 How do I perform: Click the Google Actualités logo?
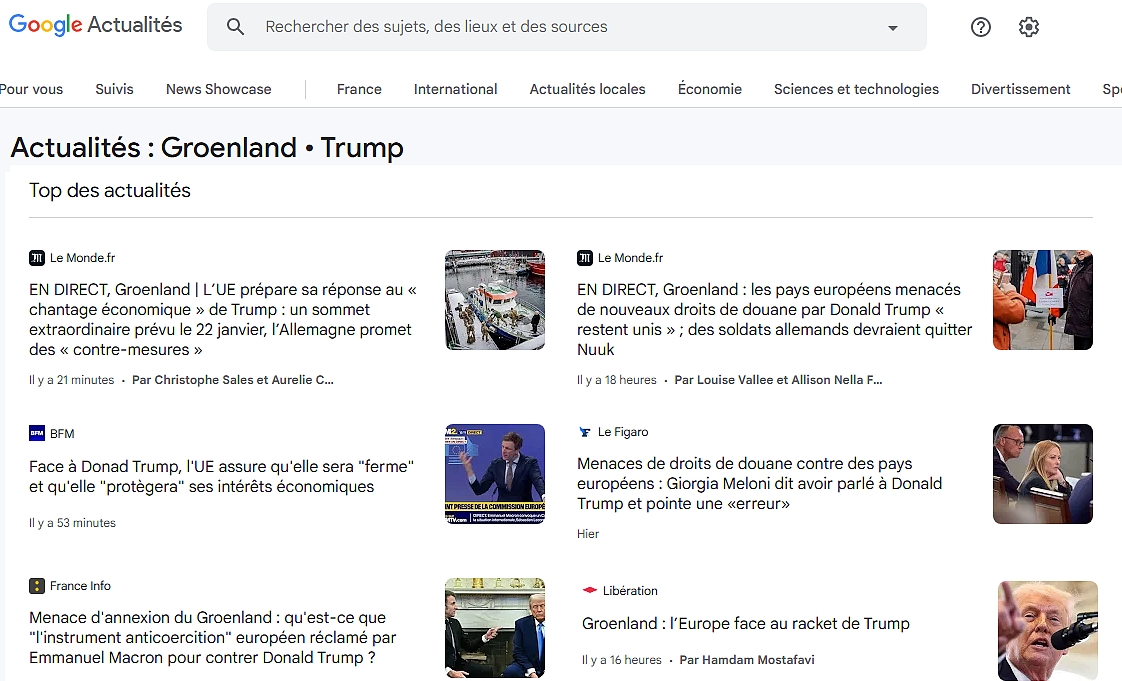click(x=96, y=26)
